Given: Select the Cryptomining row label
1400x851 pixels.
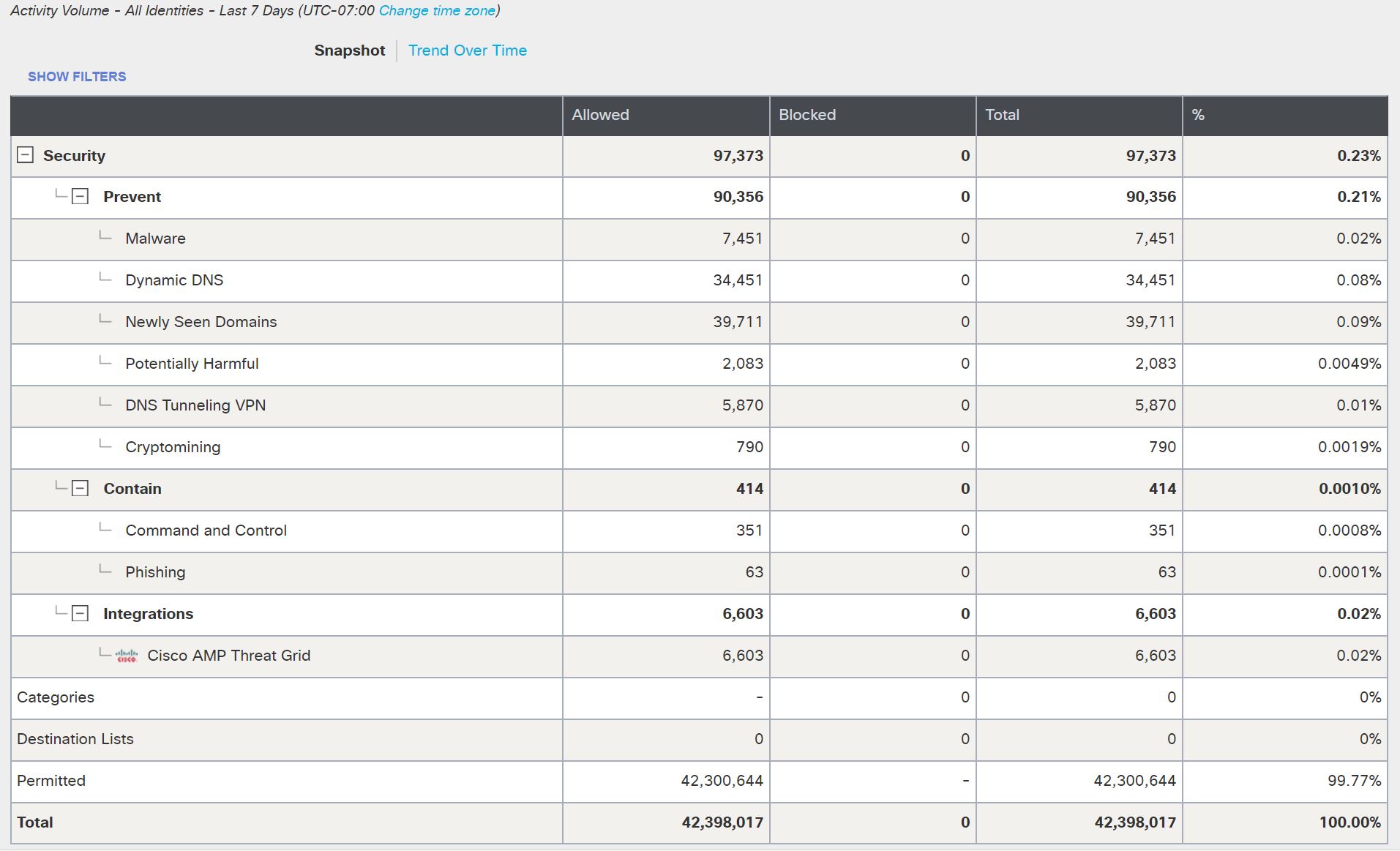Looking at the screenshot, I should pyautogui.click(x=173, y=447).
